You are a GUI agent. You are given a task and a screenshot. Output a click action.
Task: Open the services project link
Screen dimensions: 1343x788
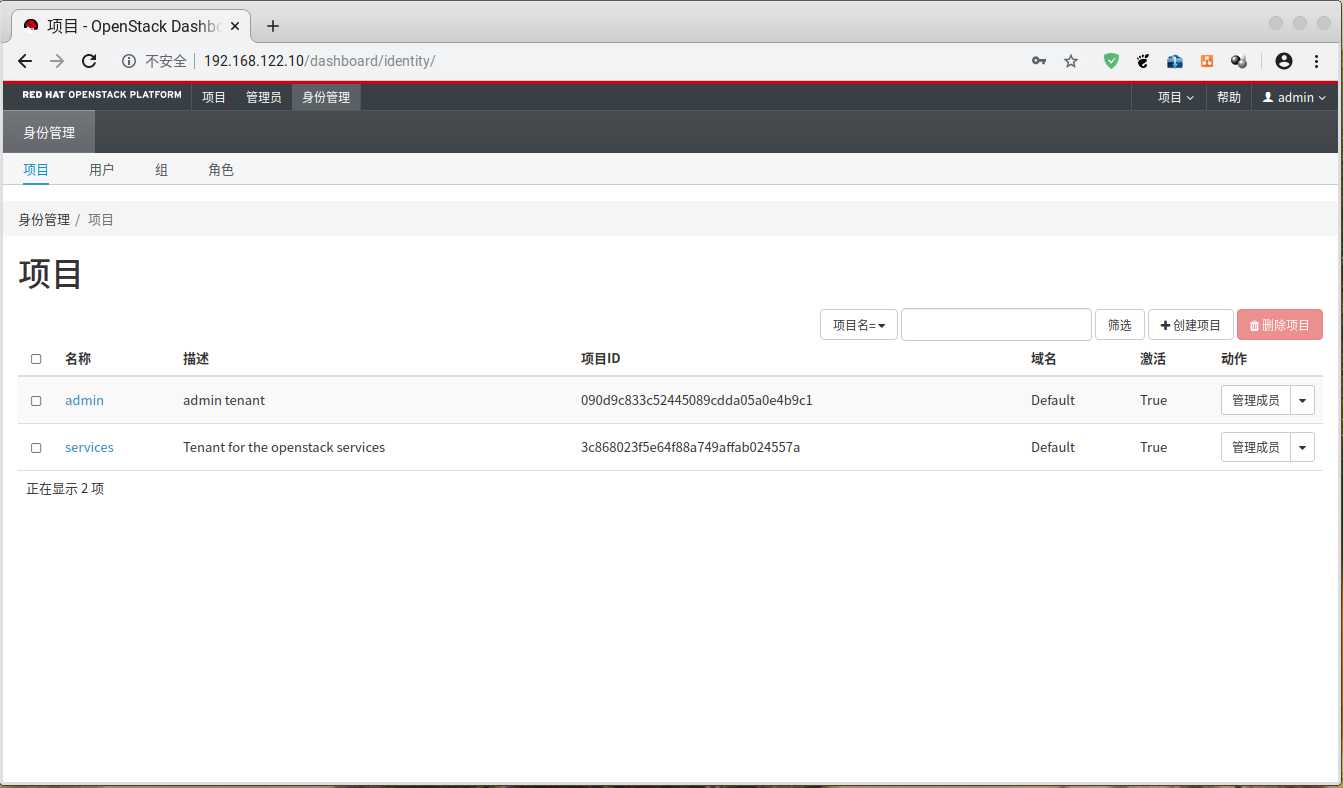pos(89,447)
